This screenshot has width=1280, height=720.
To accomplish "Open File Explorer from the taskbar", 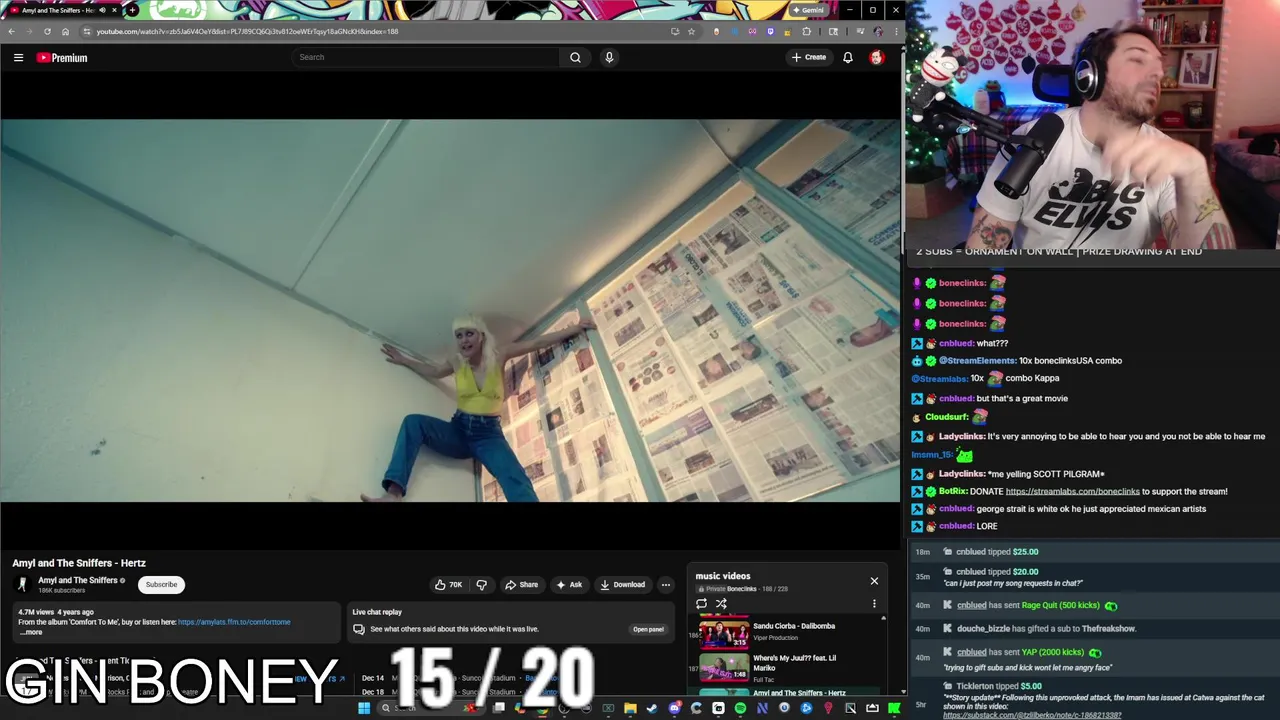I will [630, 708].
